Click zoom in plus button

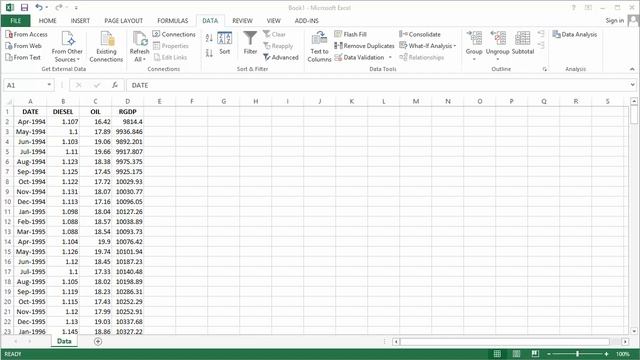607,354
